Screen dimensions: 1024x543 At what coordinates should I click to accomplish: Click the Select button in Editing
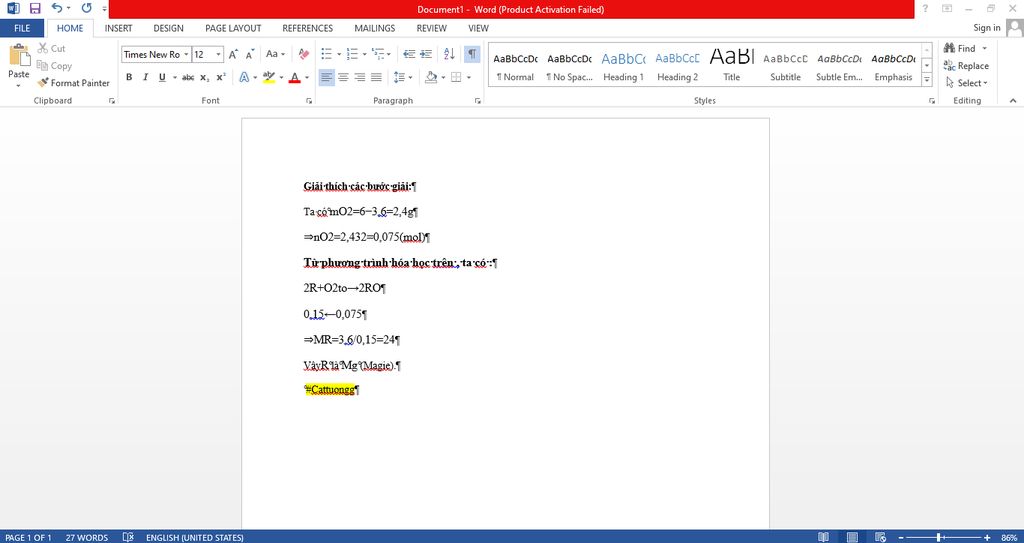point(966,83)
